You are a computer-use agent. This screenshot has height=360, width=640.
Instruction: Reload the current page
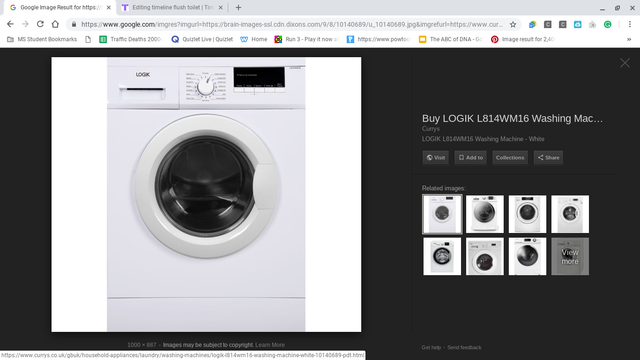click(x=40, y=24)
